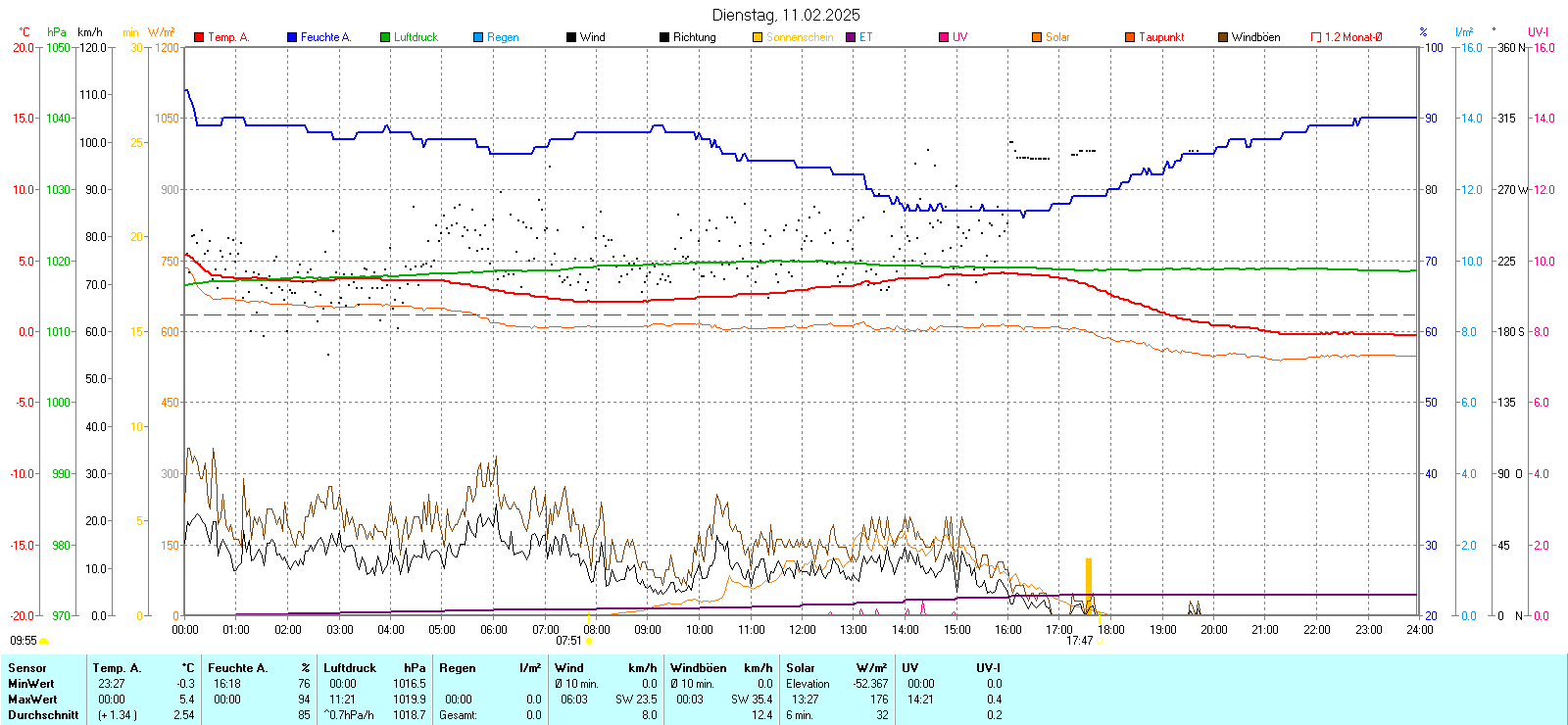Click the Wind legend black square
The image size is (1568, 725).
point(571,37)
